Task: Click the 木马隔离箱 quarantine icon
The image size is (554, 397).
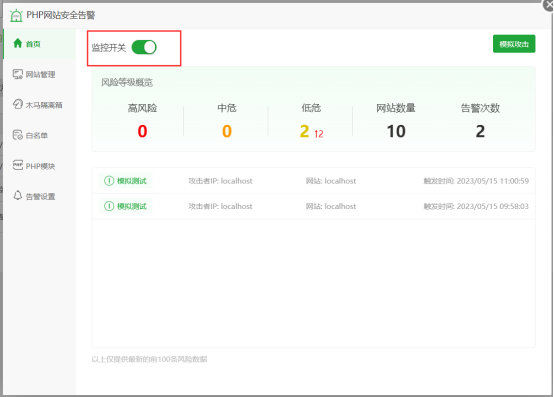Action: pyautogui.click(x=18, y=105)
